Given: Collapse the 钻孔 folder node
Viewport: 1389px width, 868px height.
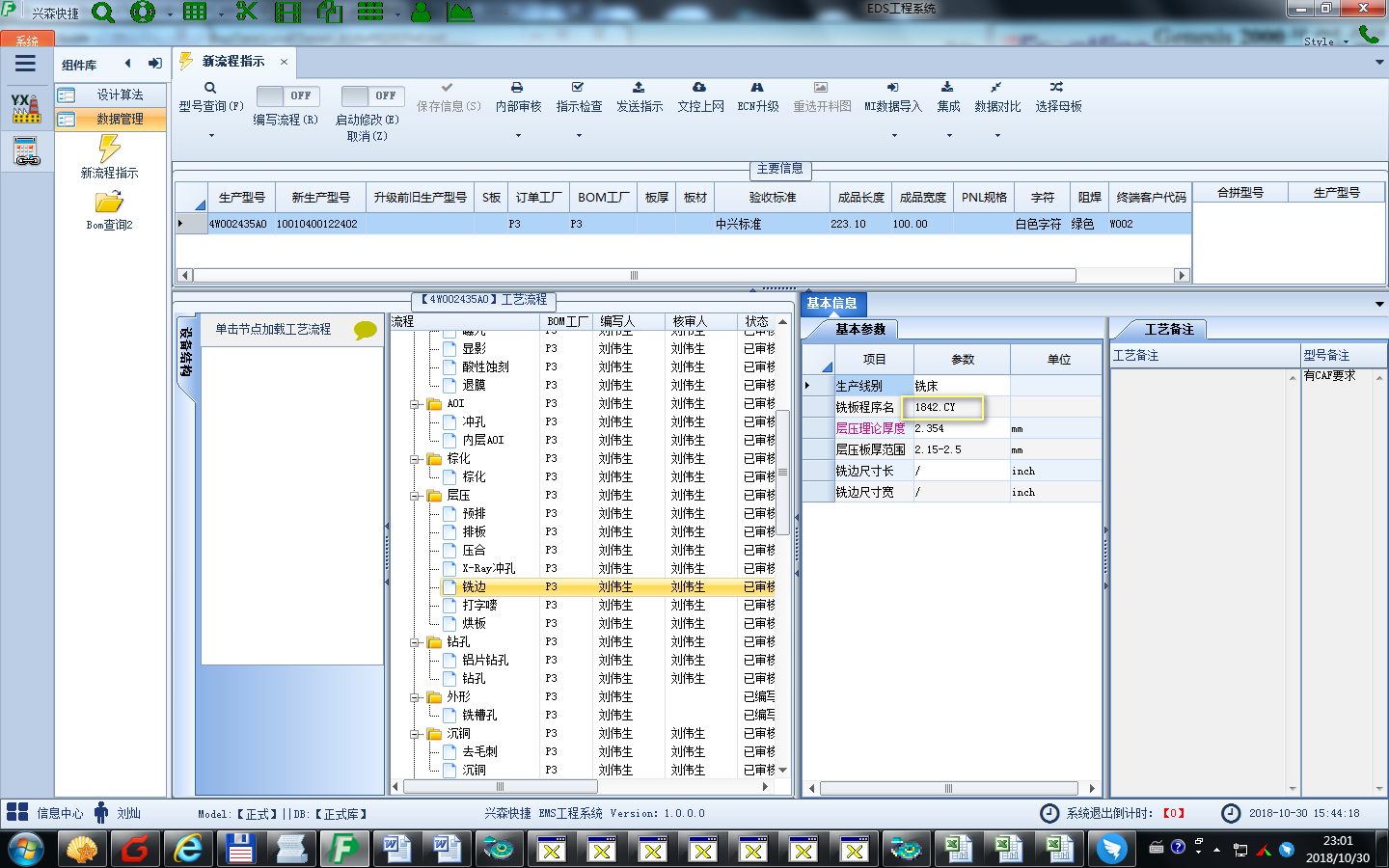Looking at the screenshot, I should point(415,642).
